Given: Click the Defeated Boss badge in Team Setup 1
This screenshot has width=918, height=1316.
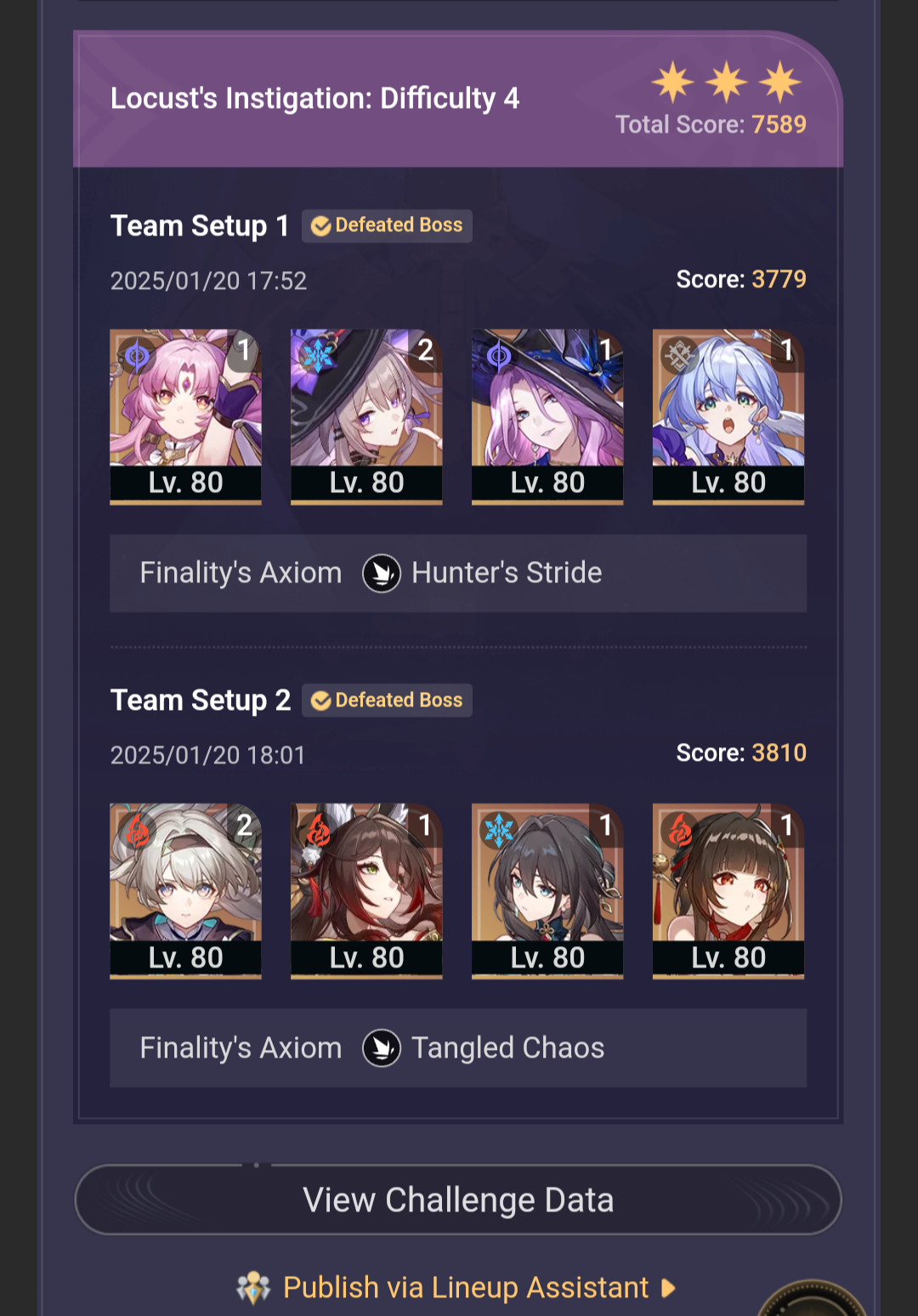Looking at the screenshot, I should click(387, 225).
